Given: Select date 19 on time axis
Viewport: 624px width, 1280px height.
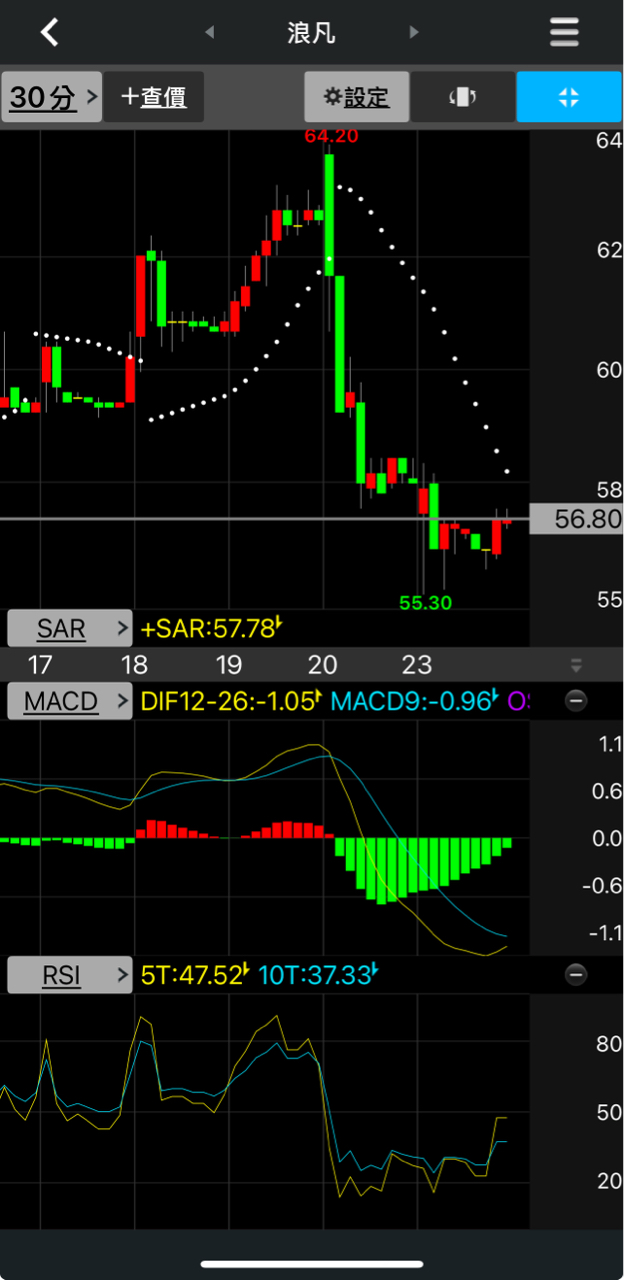Looking at the screenshot, I should coord(229,665).
